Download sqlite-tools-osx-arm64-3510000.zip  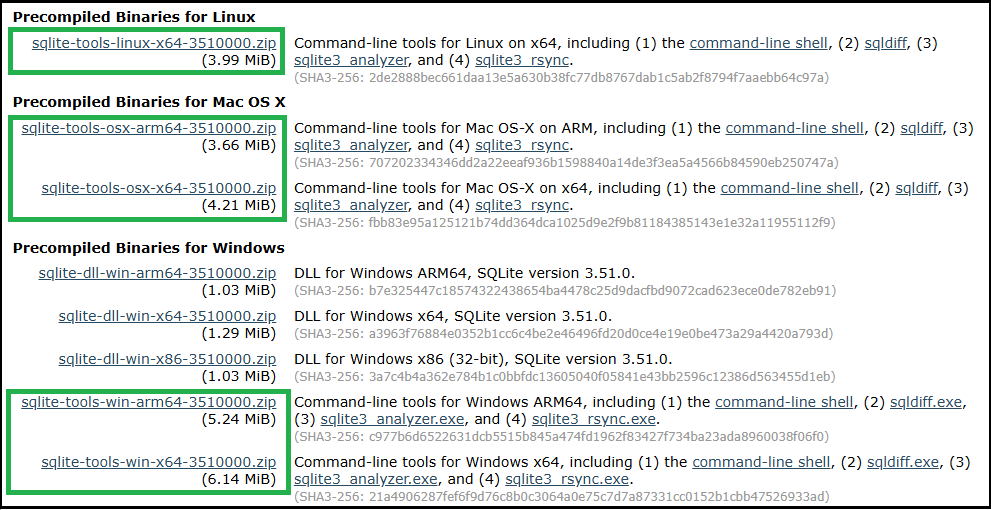tap(149, 128)
